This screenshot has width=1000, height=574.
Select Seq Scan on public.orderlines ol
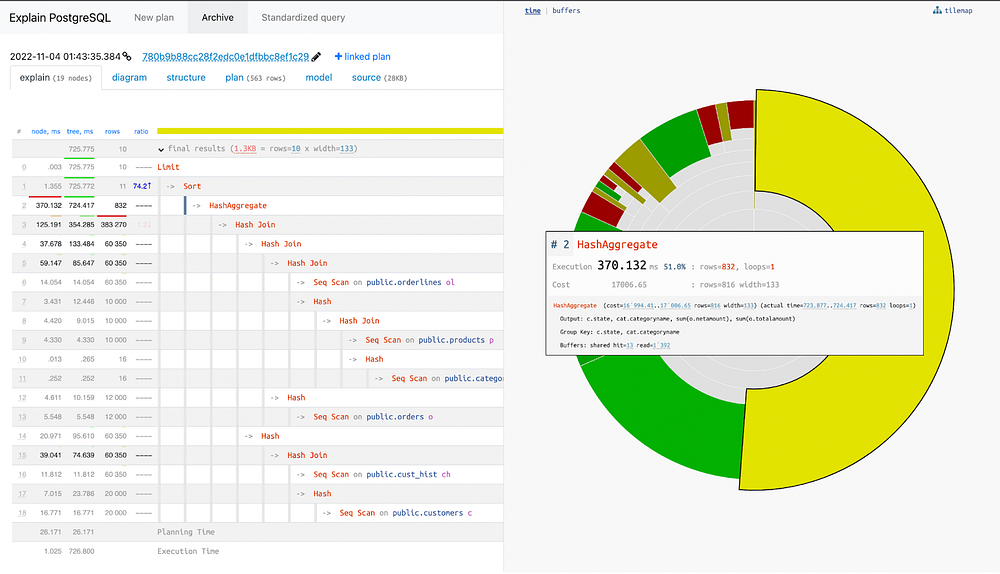[384, 282]
